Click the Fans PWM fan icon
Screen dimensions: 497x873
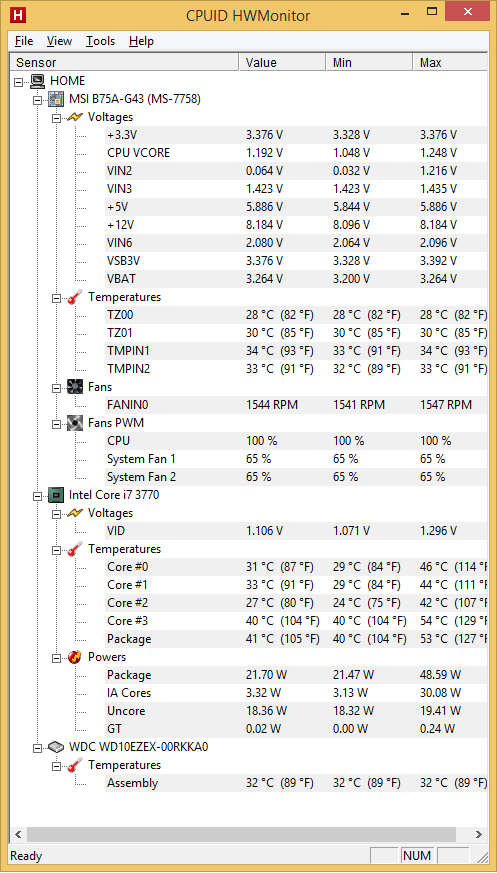point(75,423)
